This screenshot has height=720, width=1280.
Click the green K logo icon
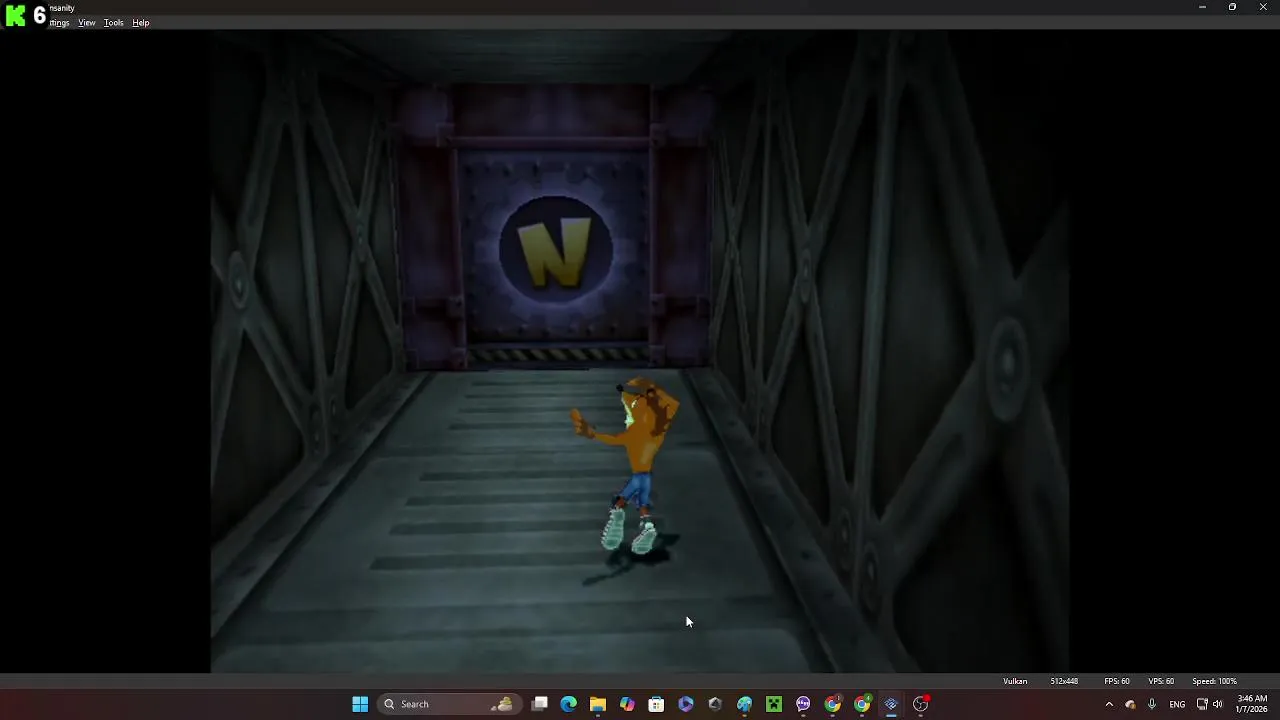click(x=15, y=15)
